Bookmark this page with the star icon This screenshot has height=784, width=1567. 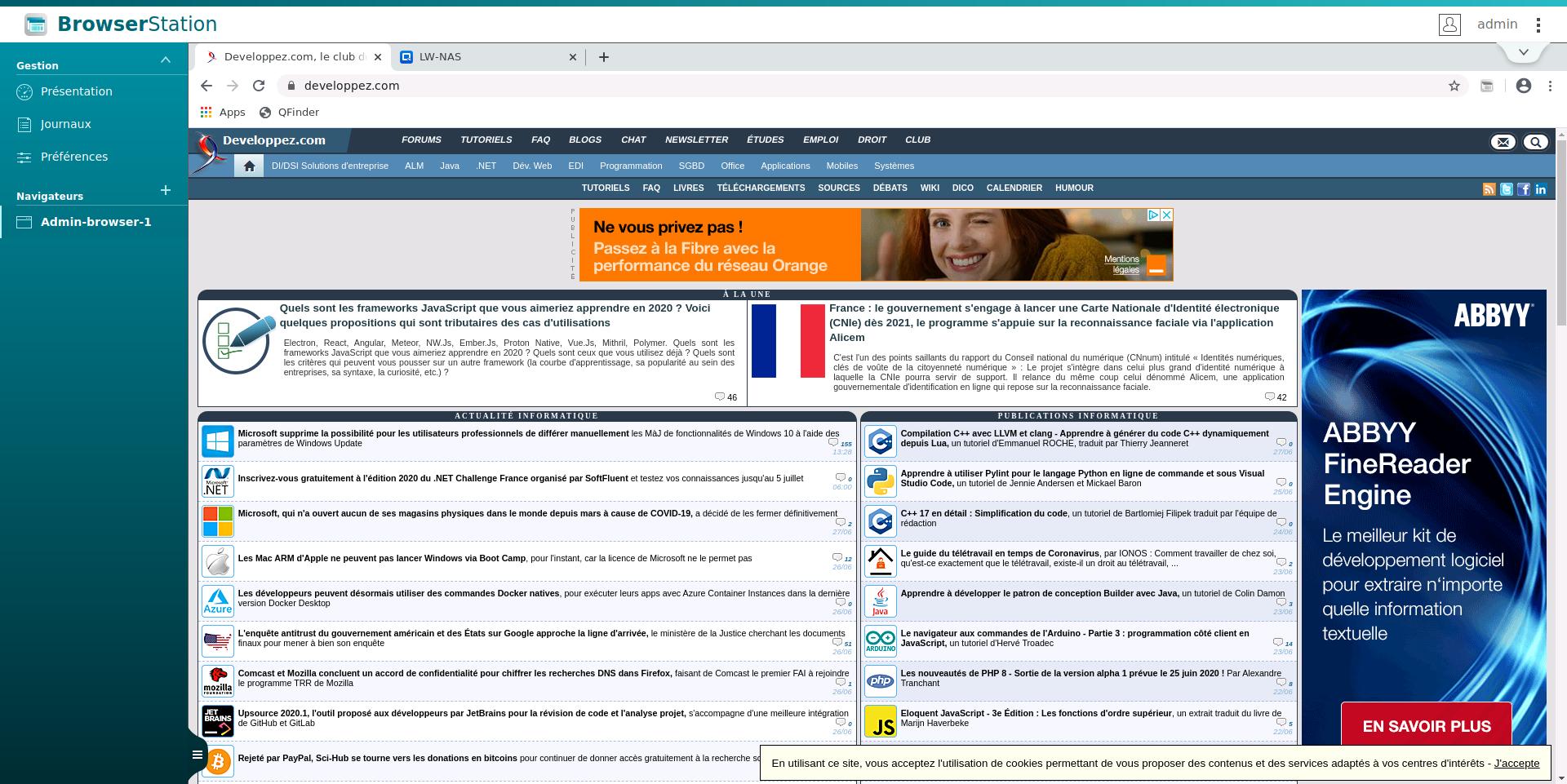tap(1454, 86)
